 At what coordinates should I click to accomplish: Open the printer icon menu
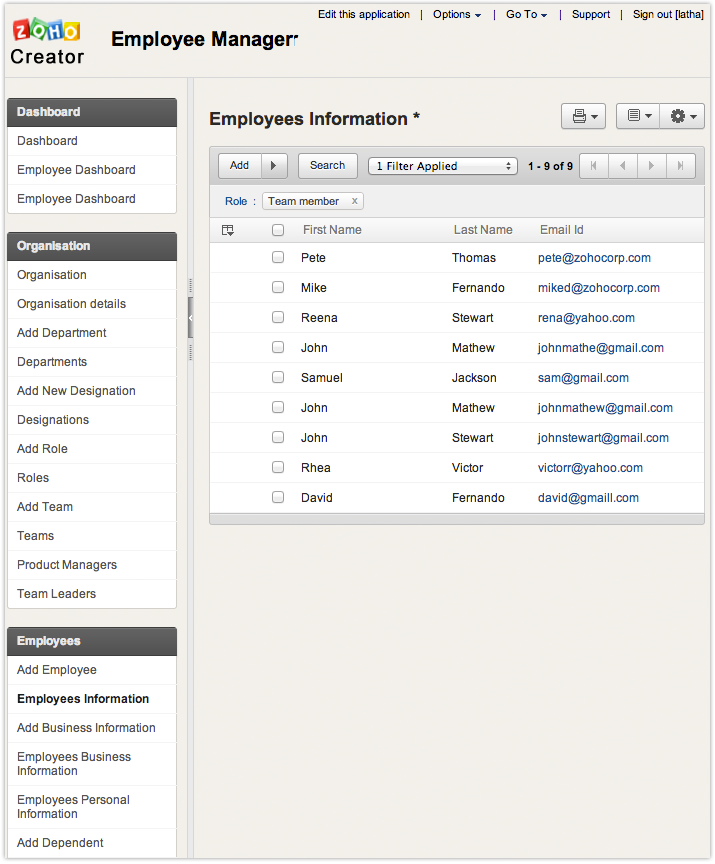click(583, 117)
